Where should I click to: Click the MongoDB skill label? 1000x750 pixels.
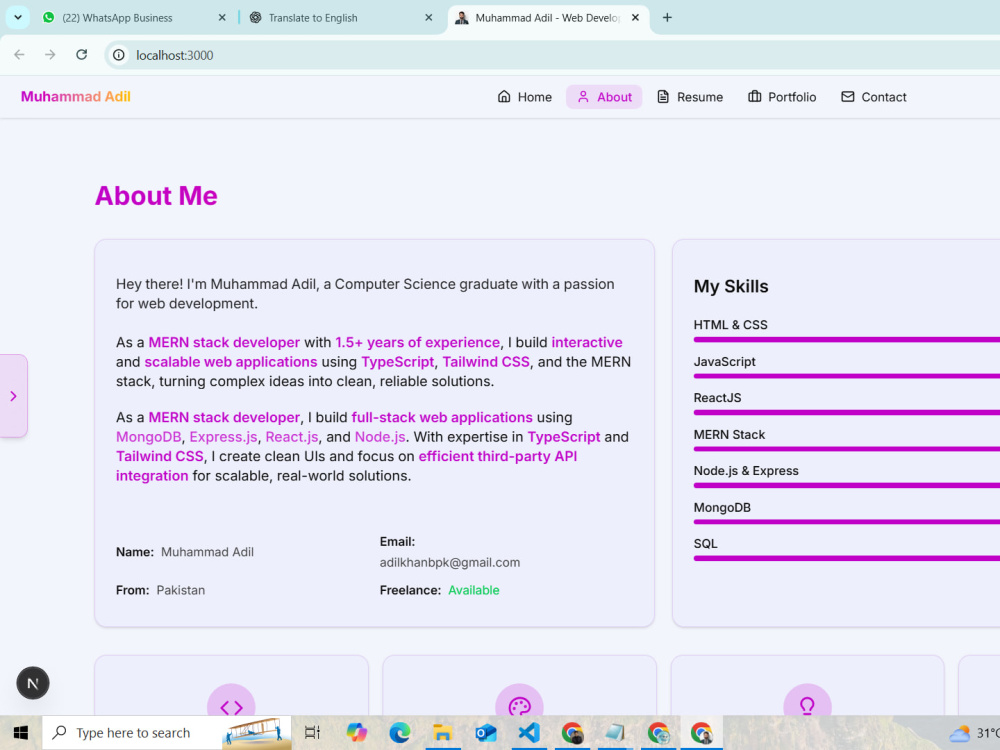click(722, 508)
